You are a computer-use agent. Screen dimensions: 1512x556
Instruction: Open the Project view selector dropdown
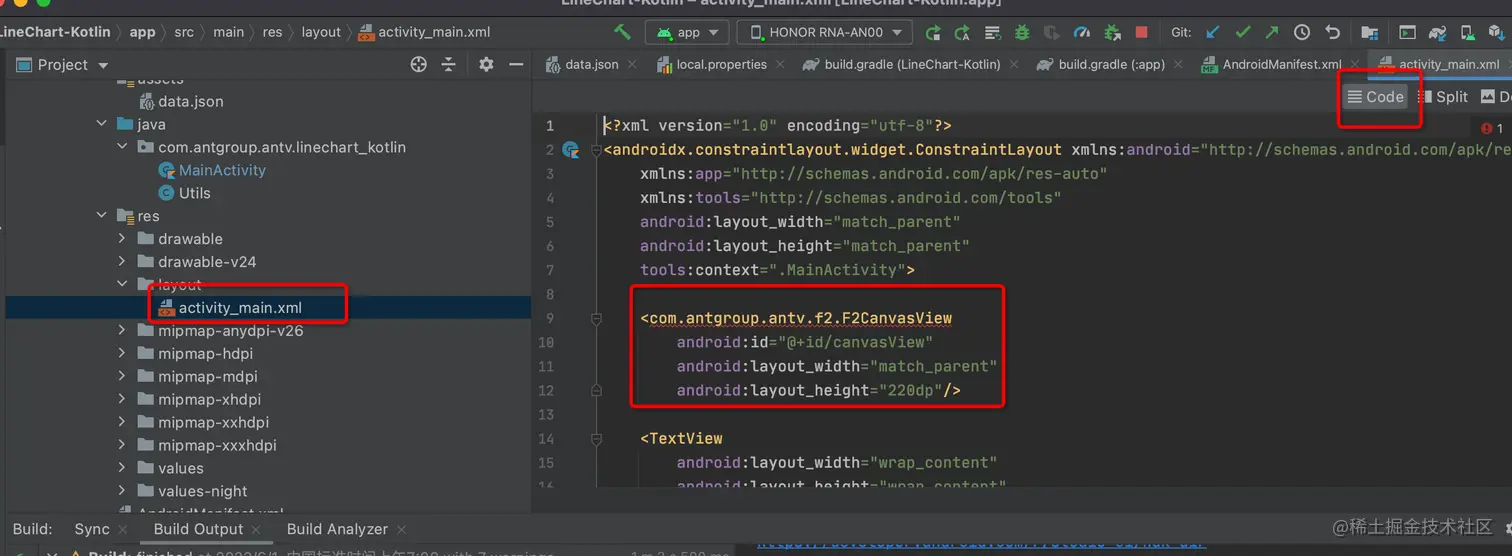(62, 64)
